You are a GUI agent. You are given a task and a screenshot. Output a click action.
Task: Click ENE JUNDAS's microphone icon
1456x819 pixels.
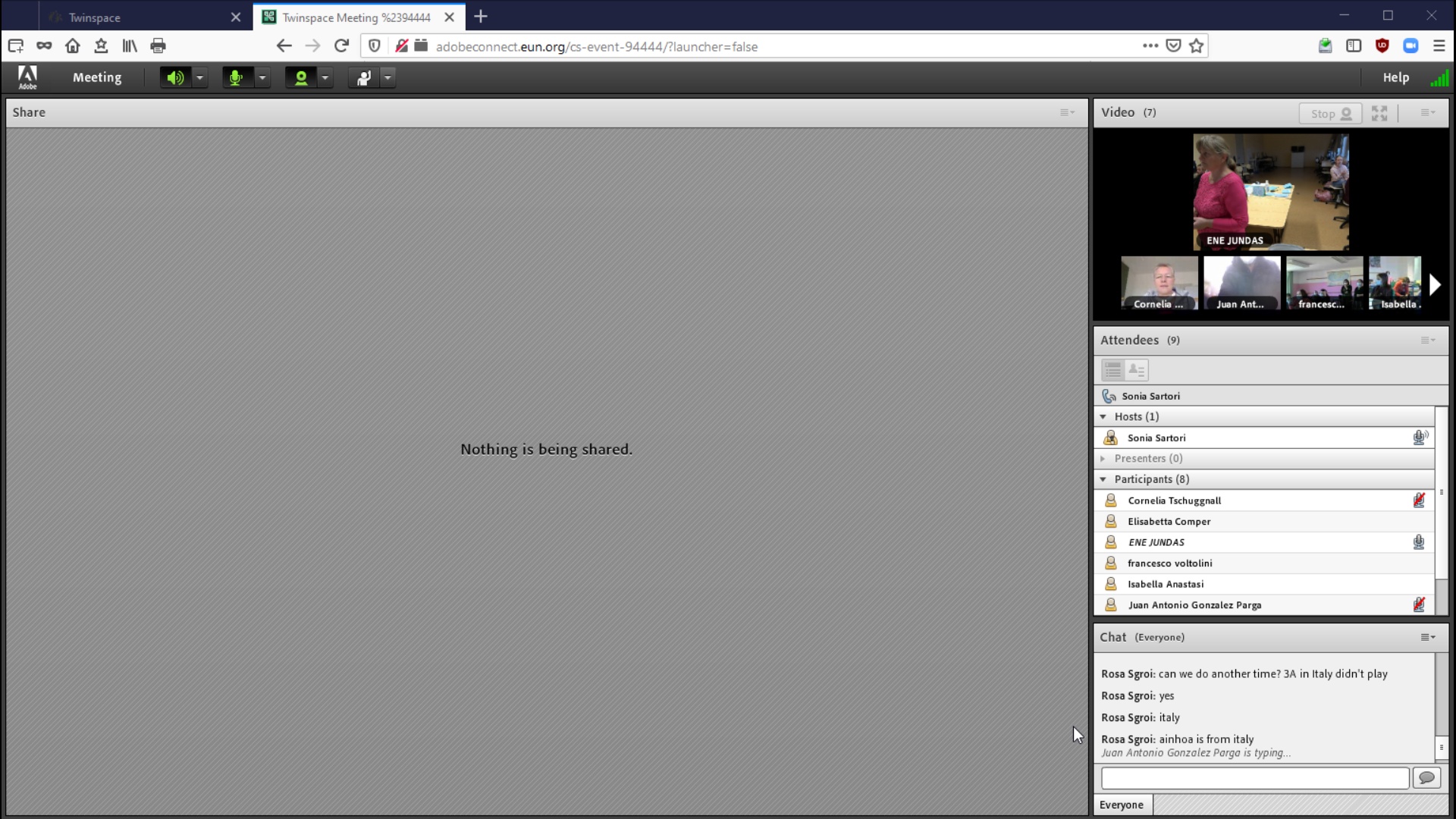pos(1419,542)
